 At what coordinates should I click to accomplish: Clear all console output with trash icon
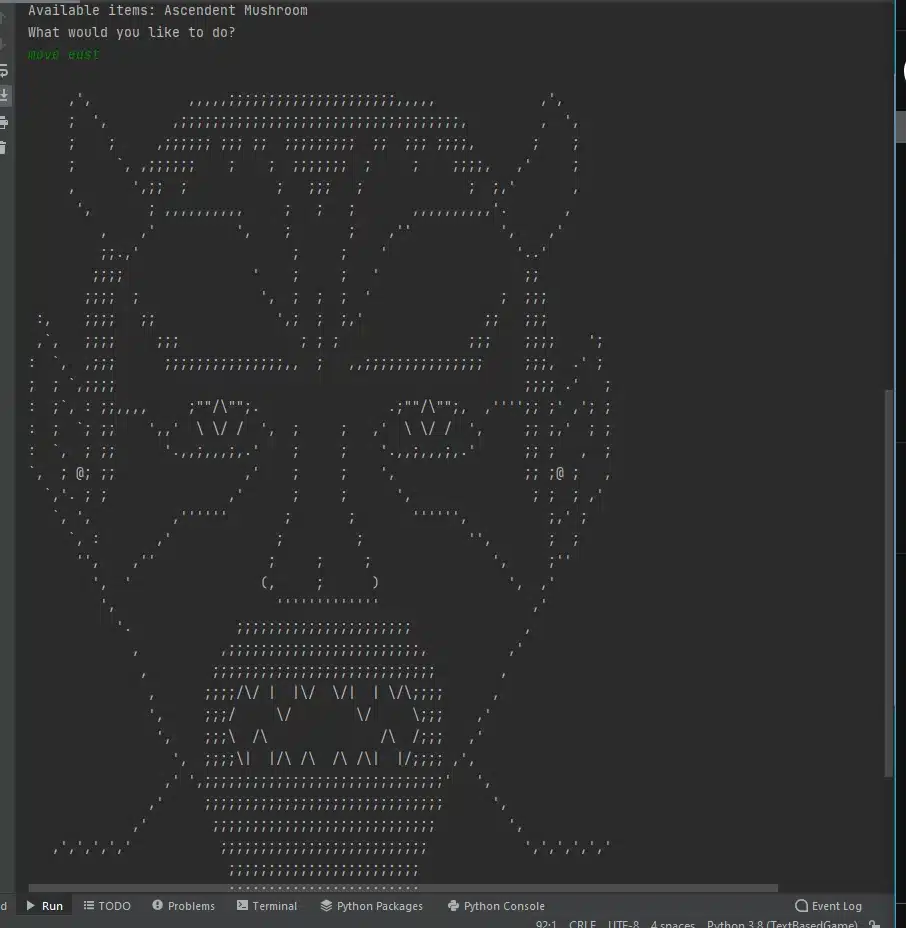tap(3, 148)
